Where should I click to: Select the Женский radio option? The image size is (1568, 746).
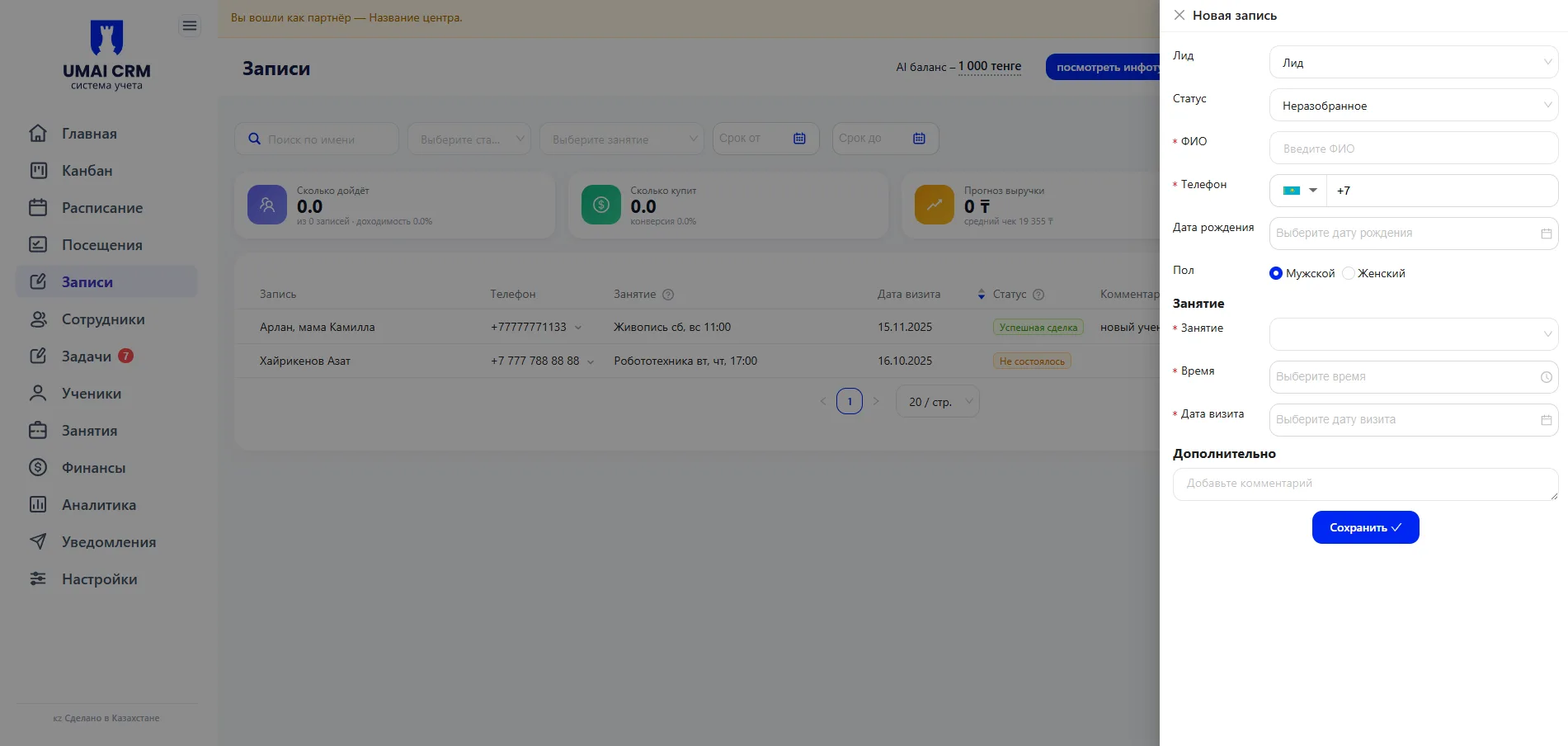[1349, 273]
